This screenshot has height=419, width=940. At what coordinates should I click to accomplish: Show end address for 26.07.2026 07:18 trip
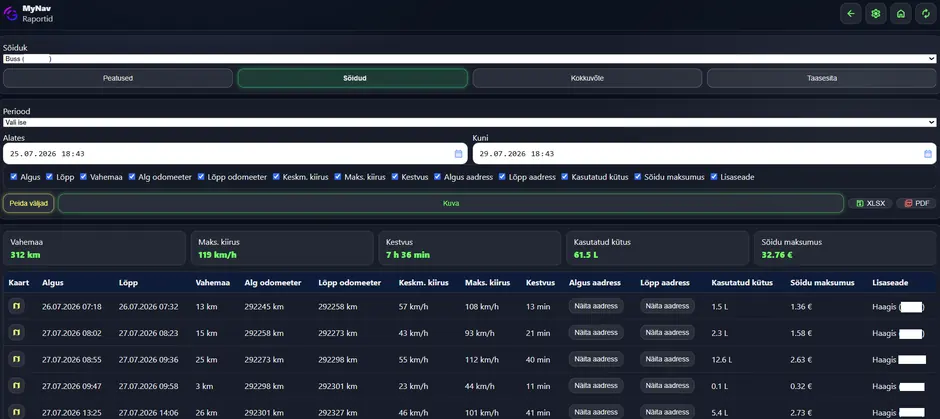[x=667, y=306]
